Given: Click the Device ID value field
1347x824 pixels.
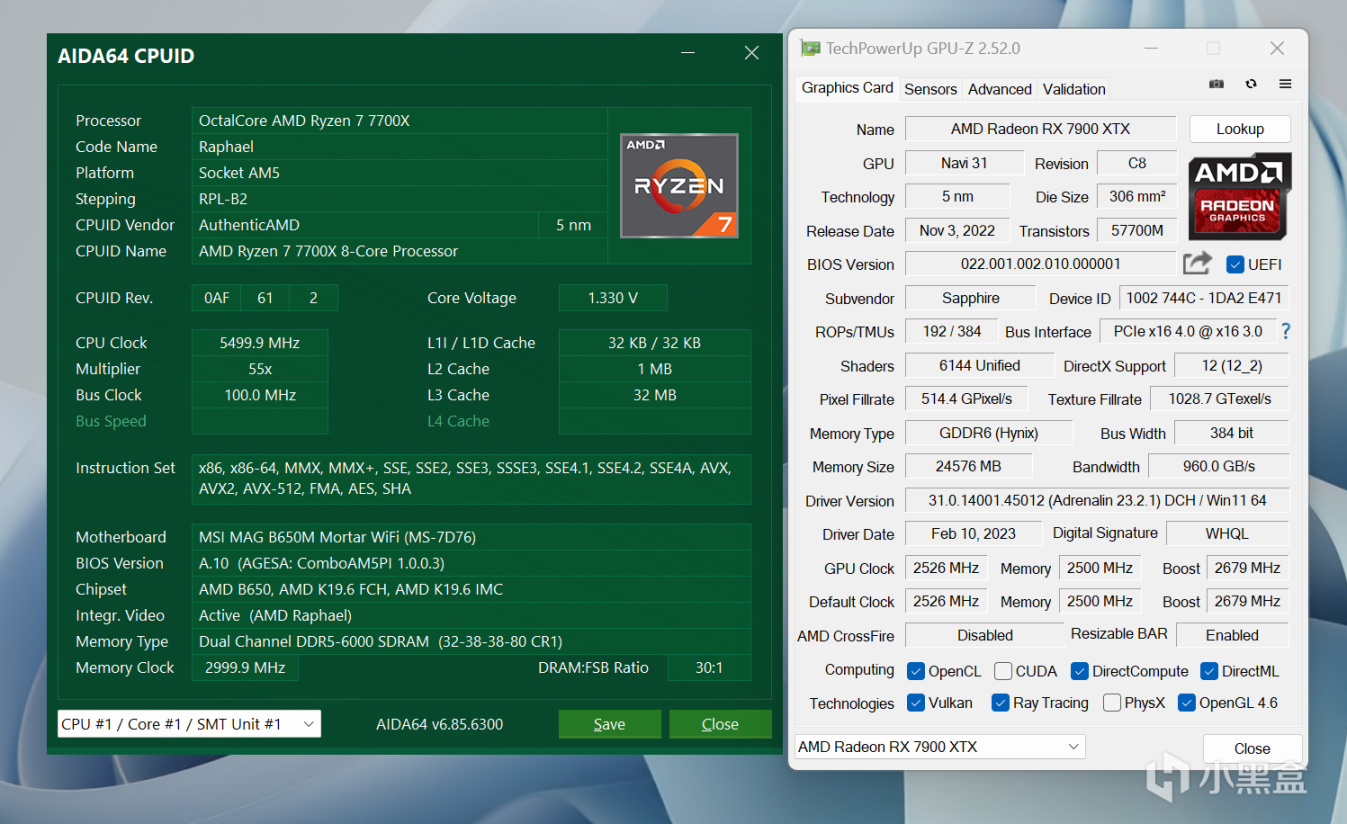Looking at the screenshot, I should click(1203, 298).
